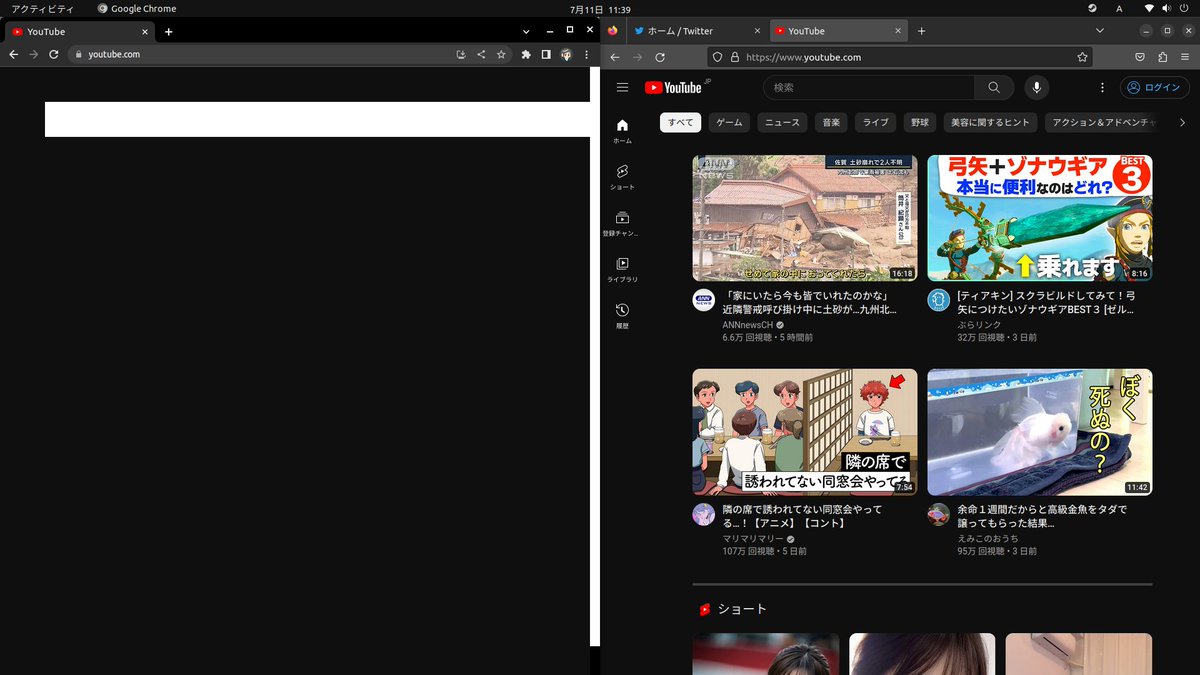Open Firefox list all tabs chevron
Viewport: 1200px width, 675px height.
pyautogui.click(x=1099, y=31)
